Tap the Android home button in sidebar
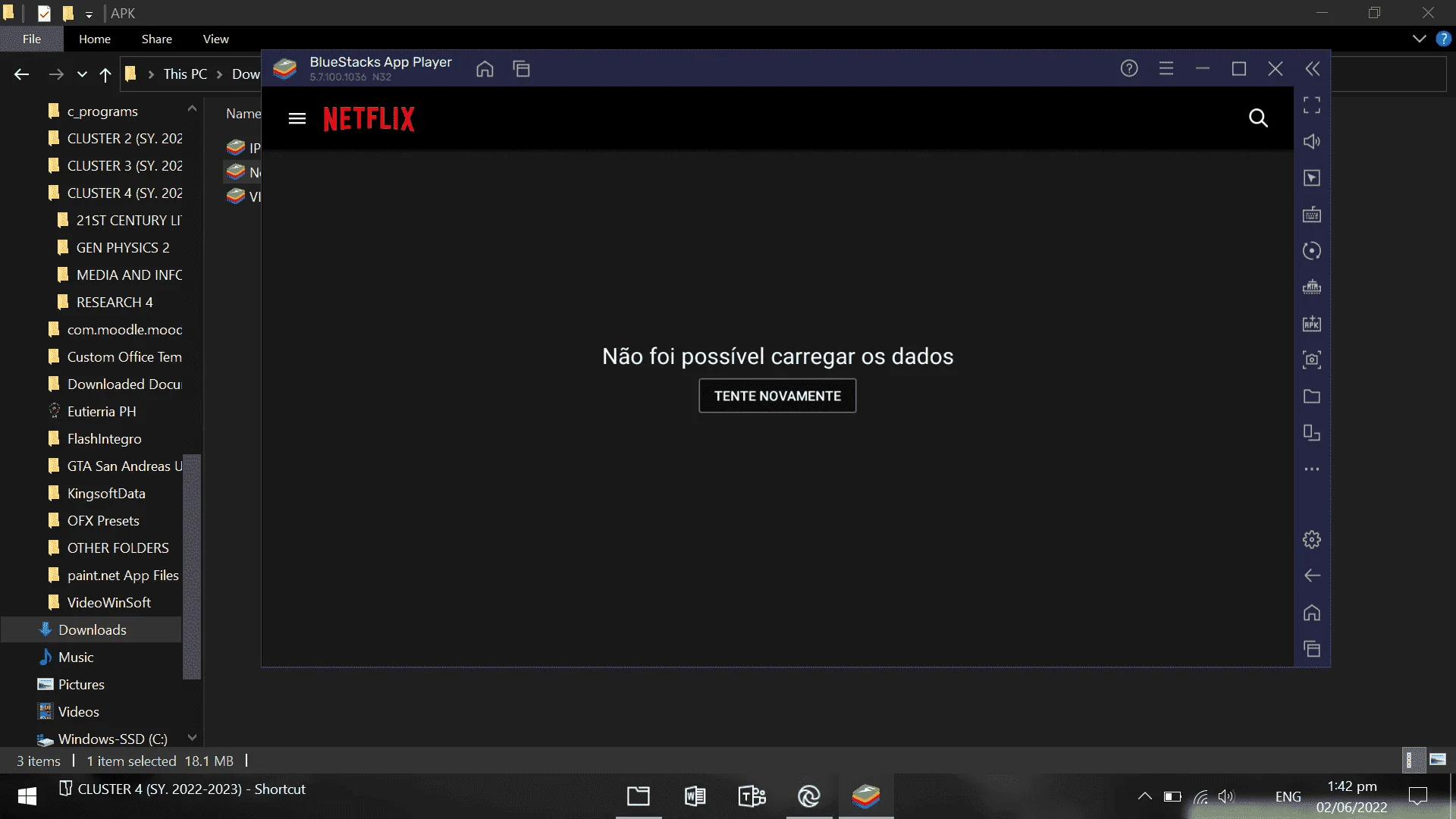 [1312, 613]
